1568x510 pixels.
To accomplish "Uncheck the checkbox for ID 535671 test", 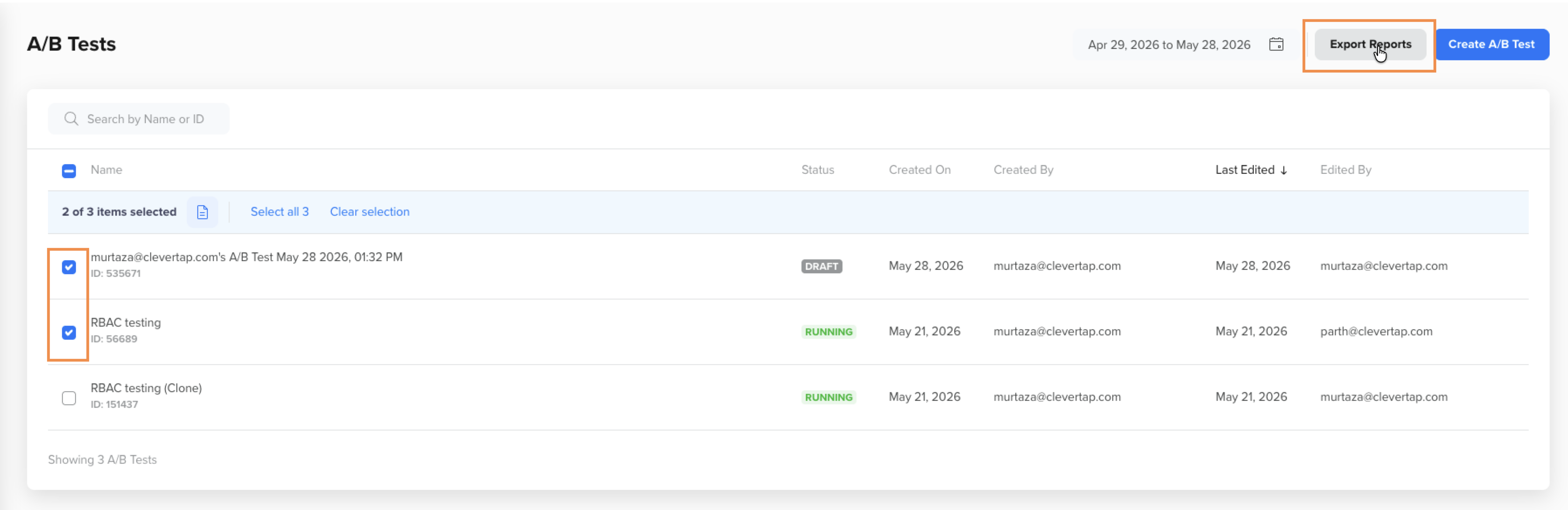I will 69,267.
